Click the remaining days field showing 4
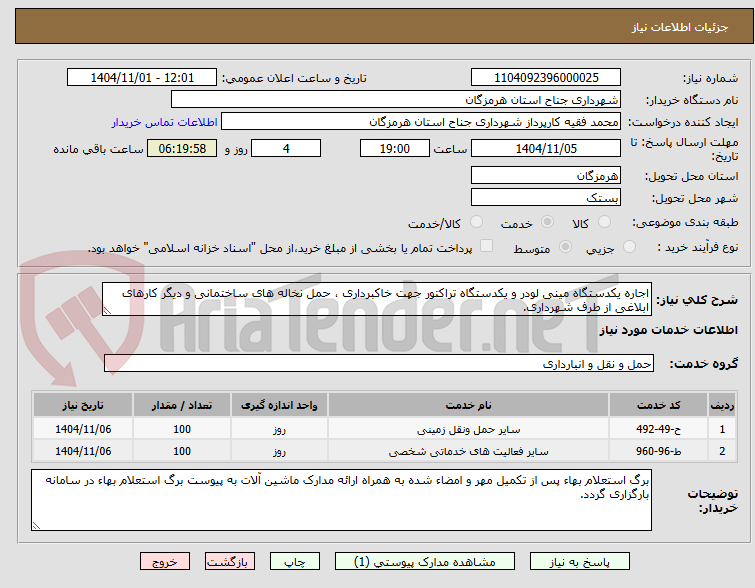 coord(286,148)
